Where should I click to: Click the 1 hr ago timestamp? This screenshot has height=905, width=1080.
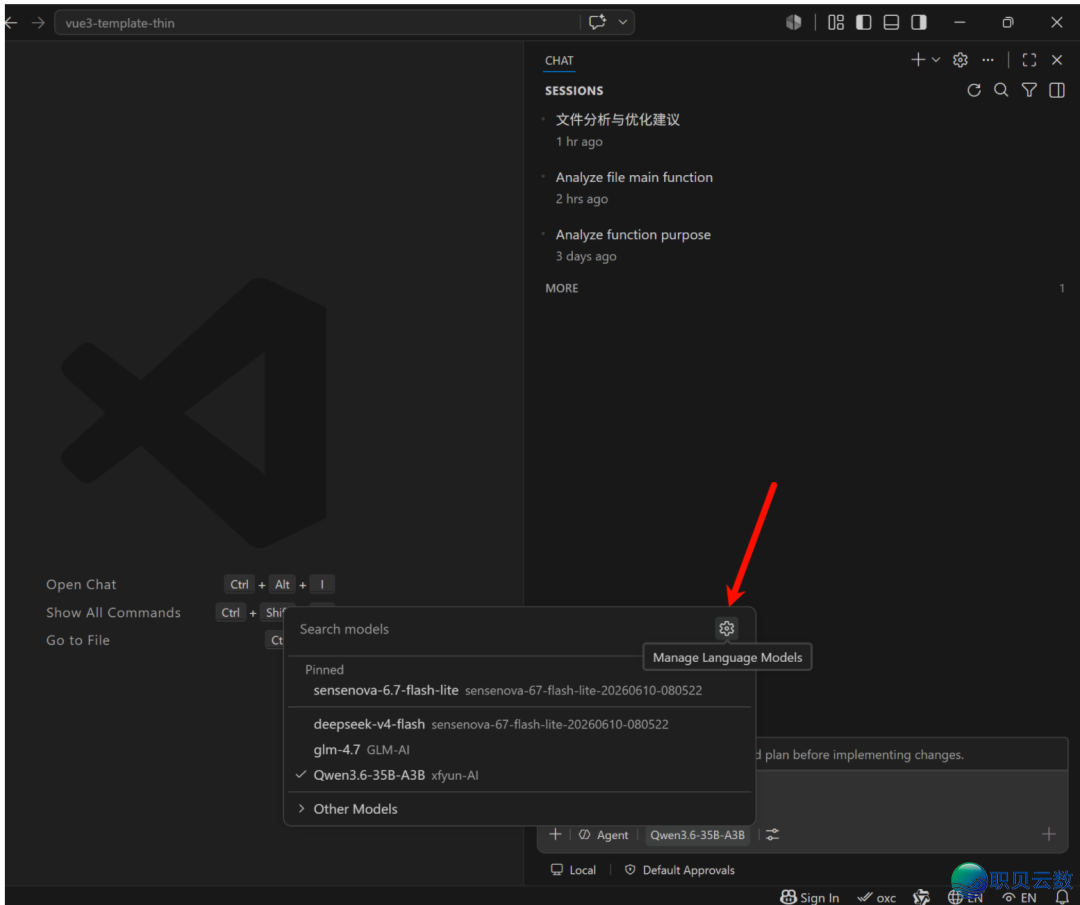click(x=579, y=141)
